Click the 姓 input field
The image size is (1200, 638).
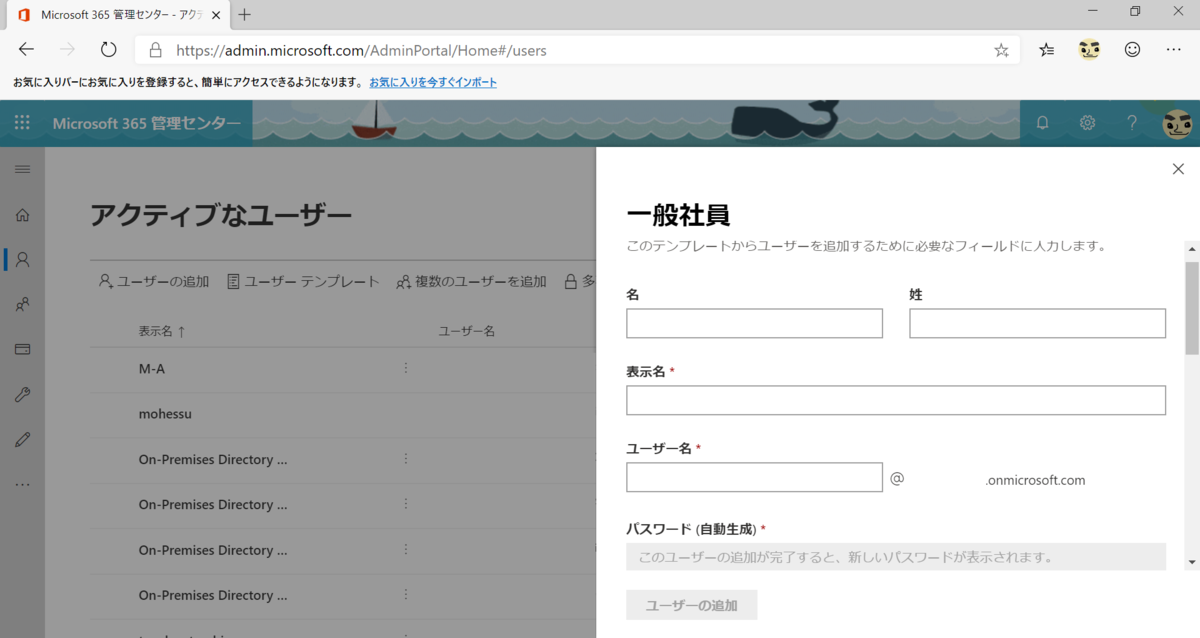(x=1037, y=323)
